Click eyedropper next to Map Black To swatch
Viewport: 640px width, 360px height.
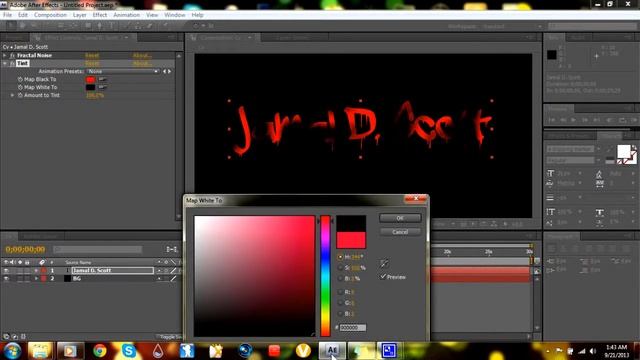[102, 79]
